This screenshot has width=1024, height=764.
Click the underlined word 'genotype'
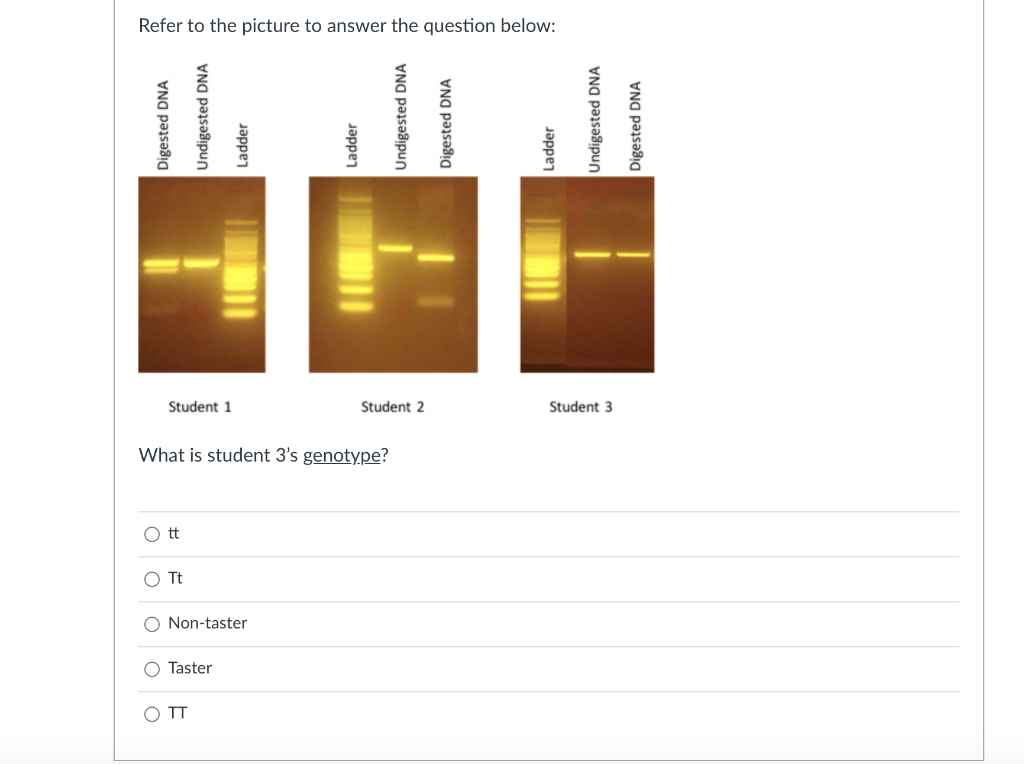341,456
